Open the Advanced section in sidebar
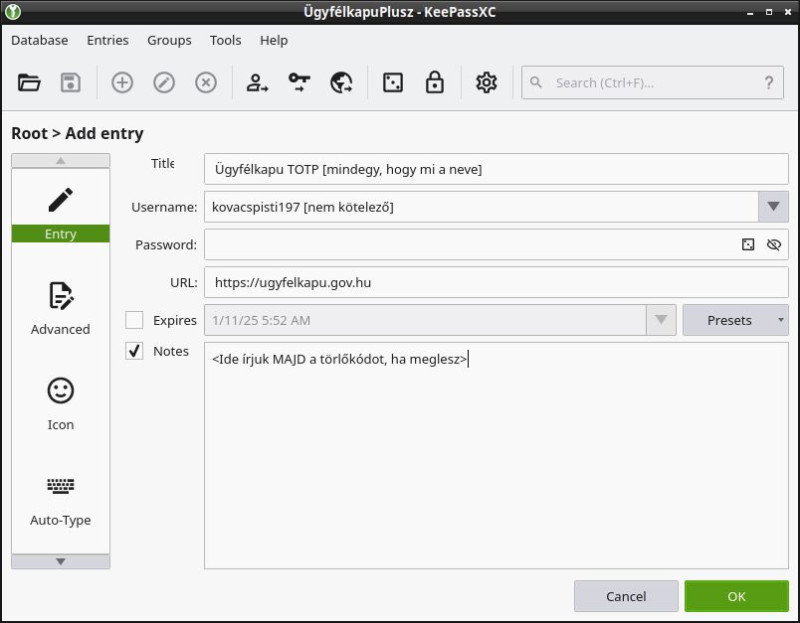 pyautogui.click(x=61, y=308)
